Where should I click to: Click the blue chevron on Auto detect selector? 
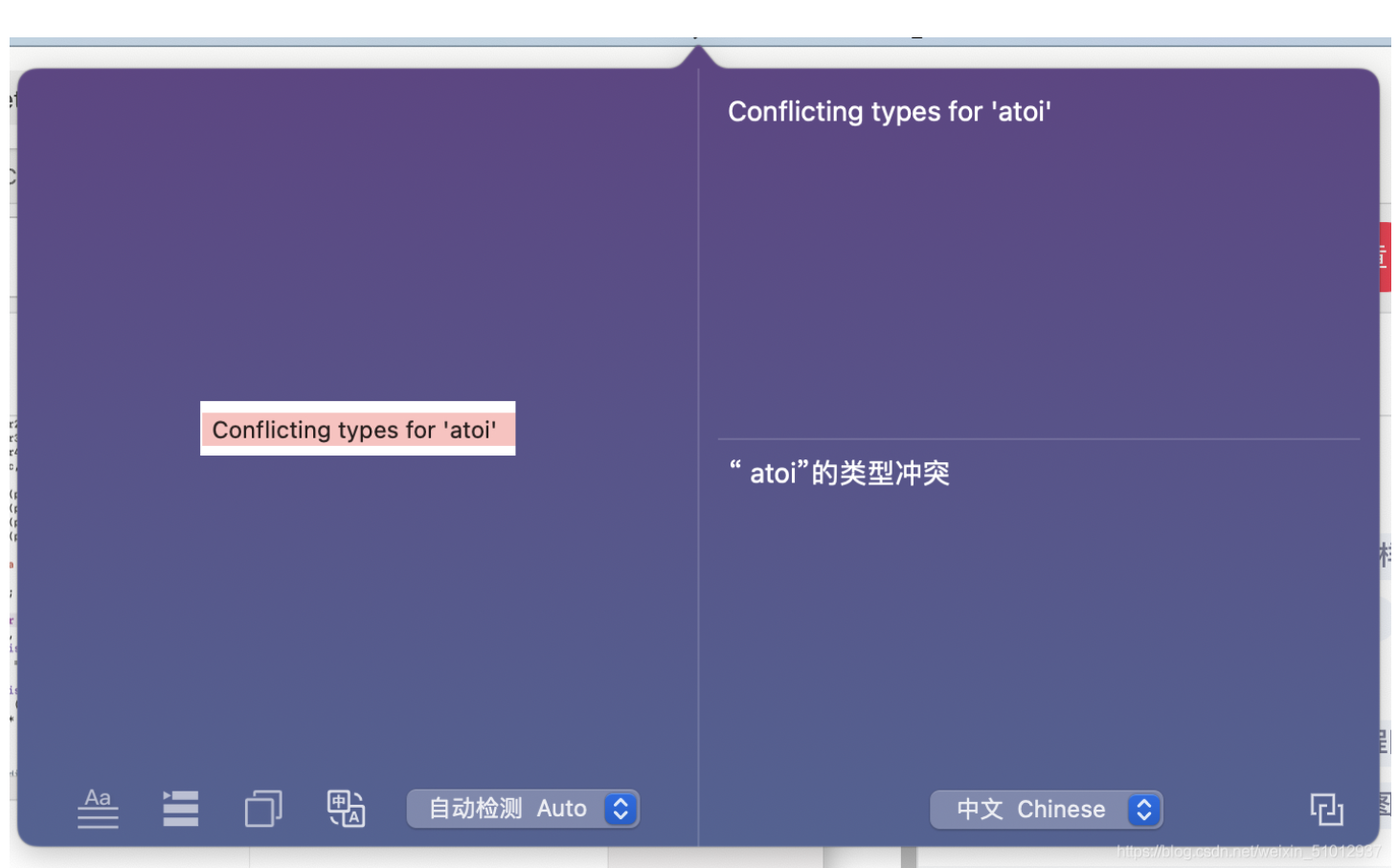click(x=620, y=809)
